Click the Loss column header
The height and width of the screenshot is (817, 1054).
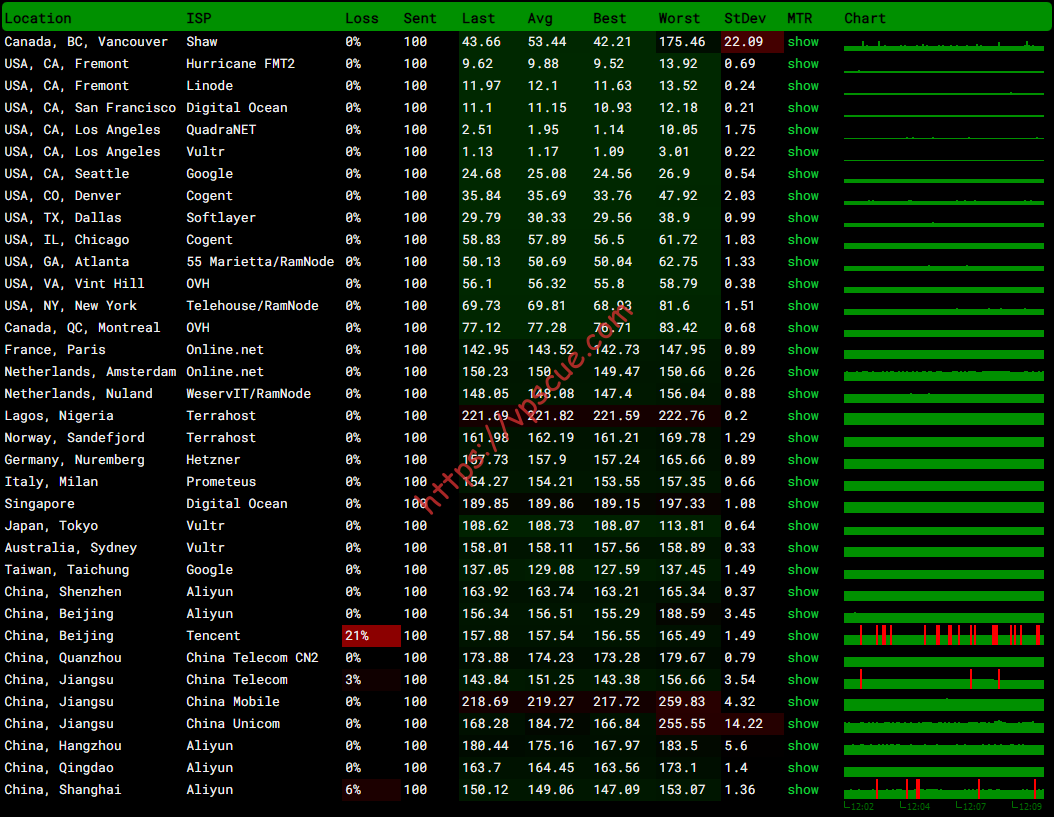[x=362, y=19]
